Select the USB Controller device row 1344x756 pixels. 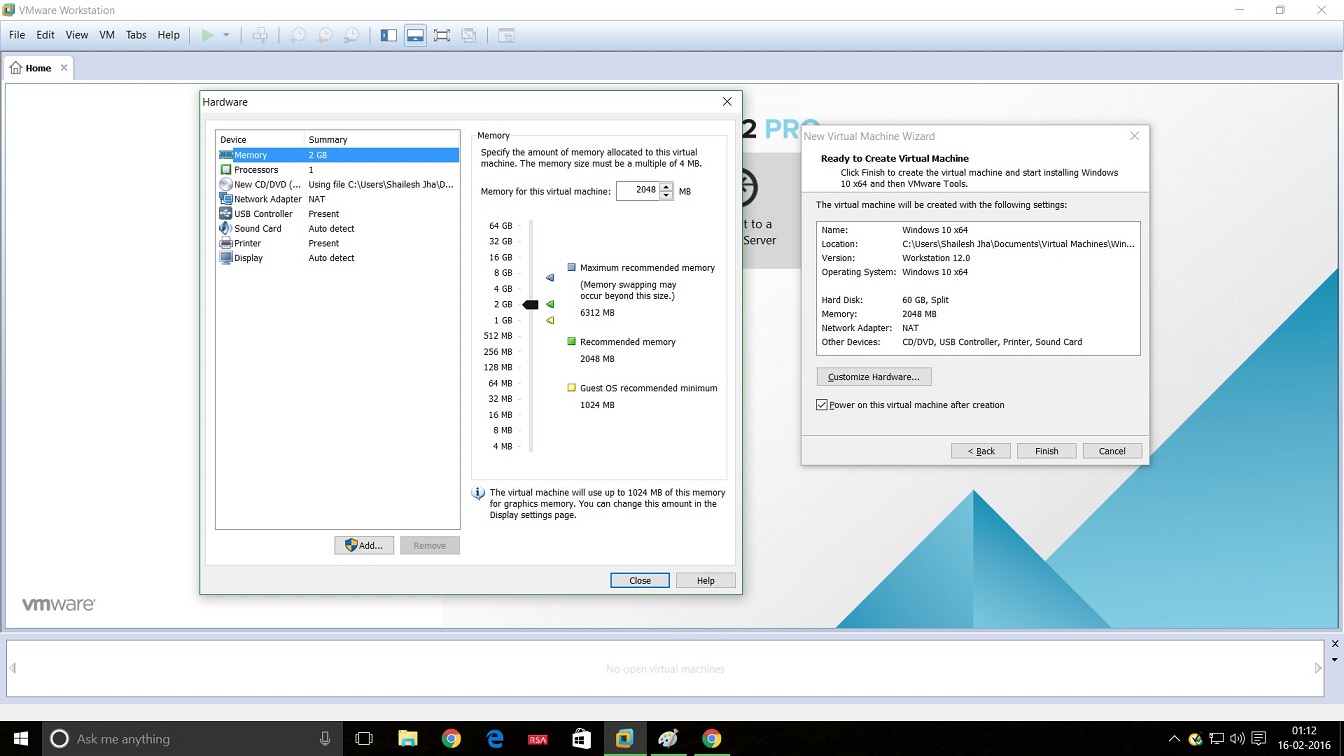coord(338,214)
